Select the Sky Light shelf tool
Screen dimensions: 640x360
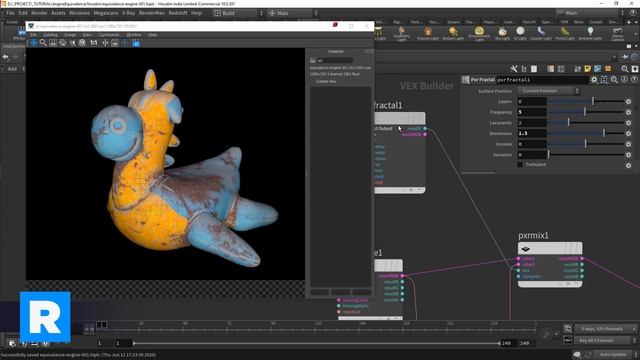502,33
